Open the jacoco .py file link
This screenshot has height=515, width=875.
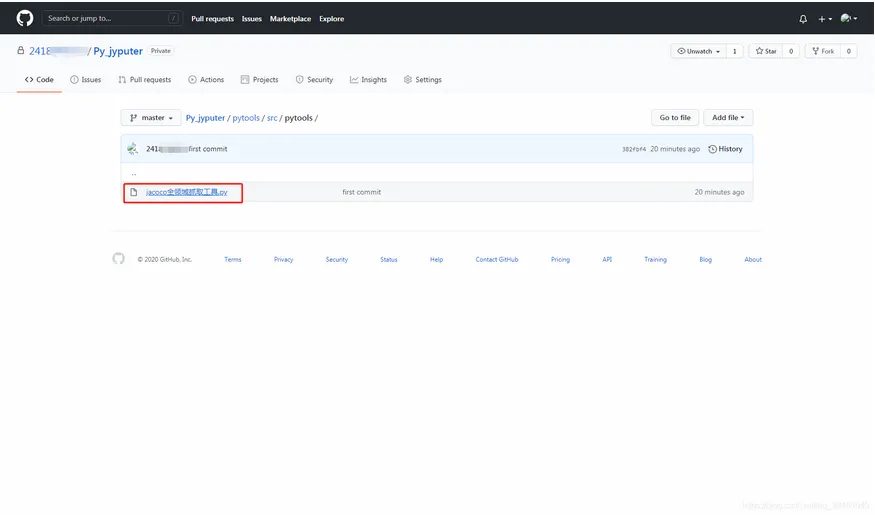186,192
